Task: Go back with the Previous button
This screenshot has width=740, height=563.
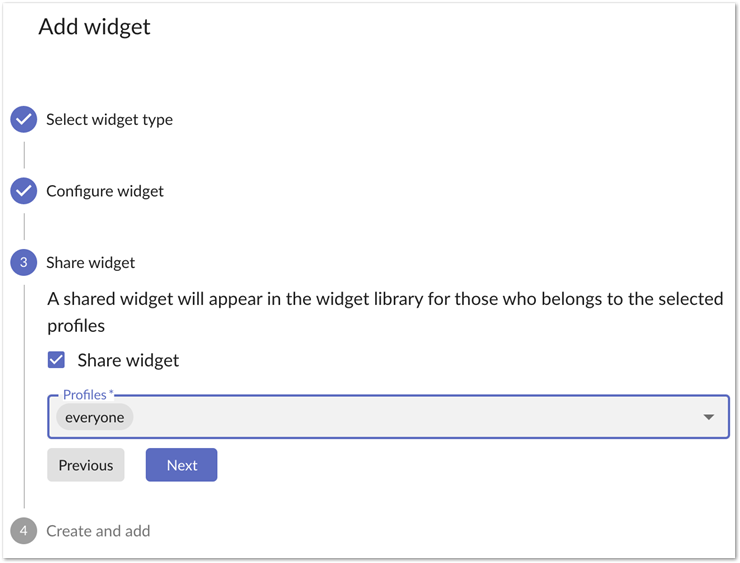Action: pyautogui.click(x=86, y=465)
